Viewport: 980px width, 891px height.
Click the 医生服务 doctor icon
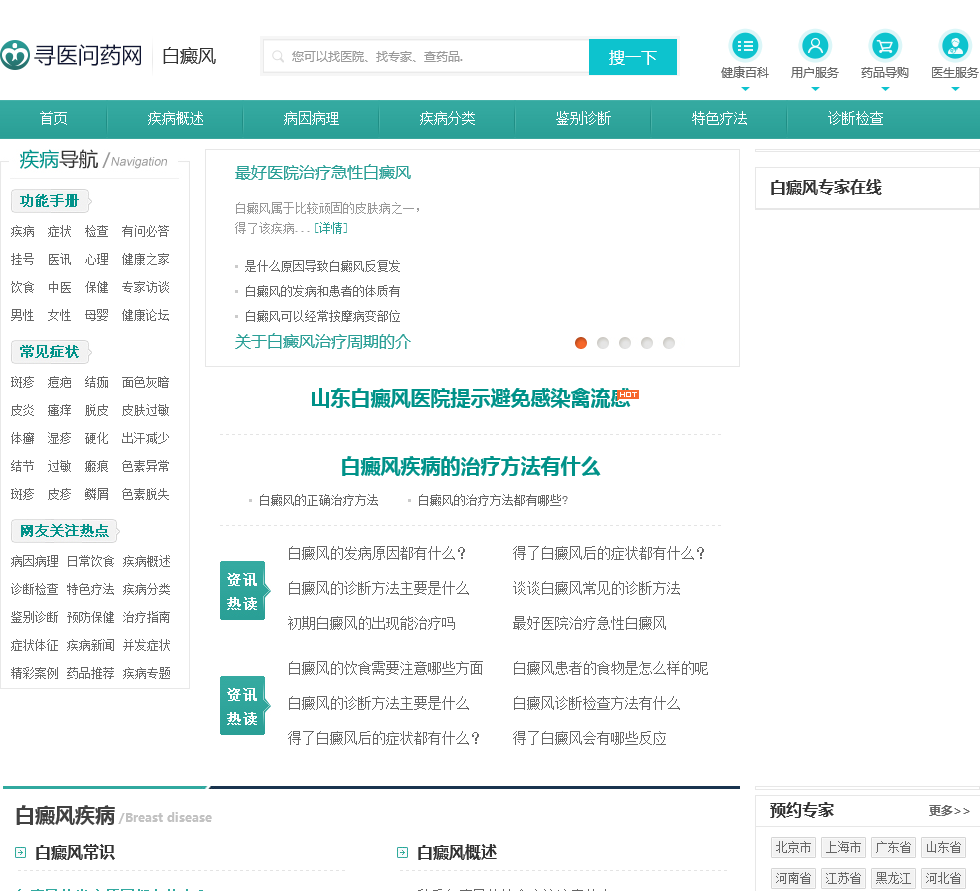pos(955,46)
